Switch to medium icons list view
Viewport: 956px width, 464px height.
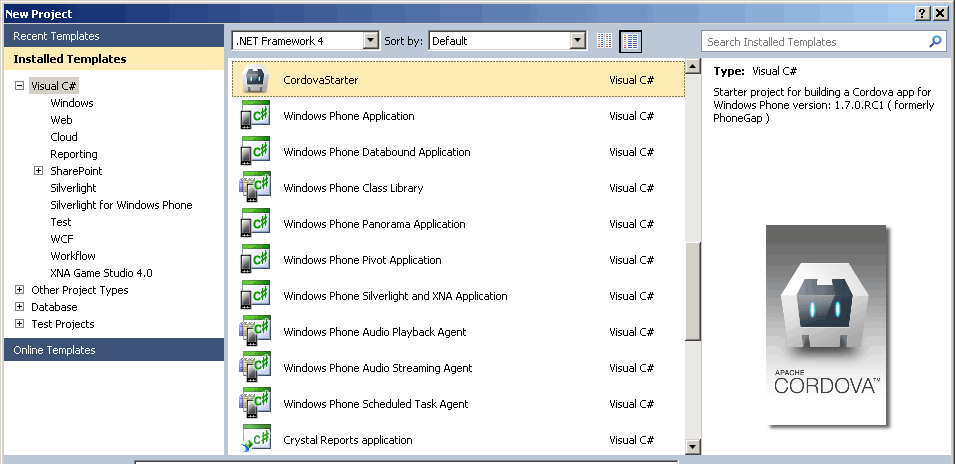pyautogui.click(x=630, y=41)
